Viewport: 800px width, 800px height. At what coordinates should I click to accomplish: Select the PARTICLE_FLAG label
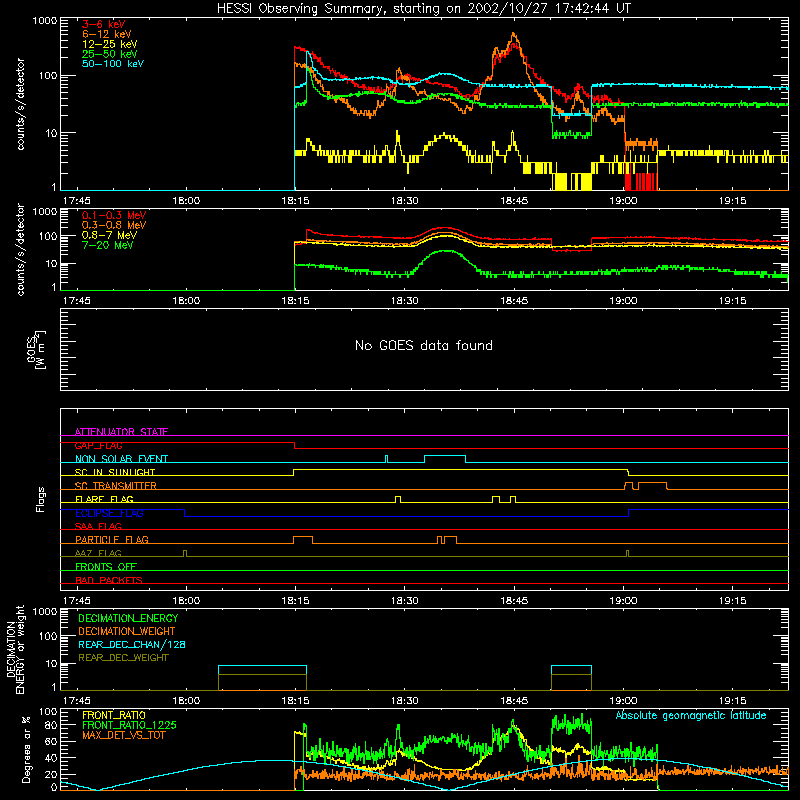112,539
